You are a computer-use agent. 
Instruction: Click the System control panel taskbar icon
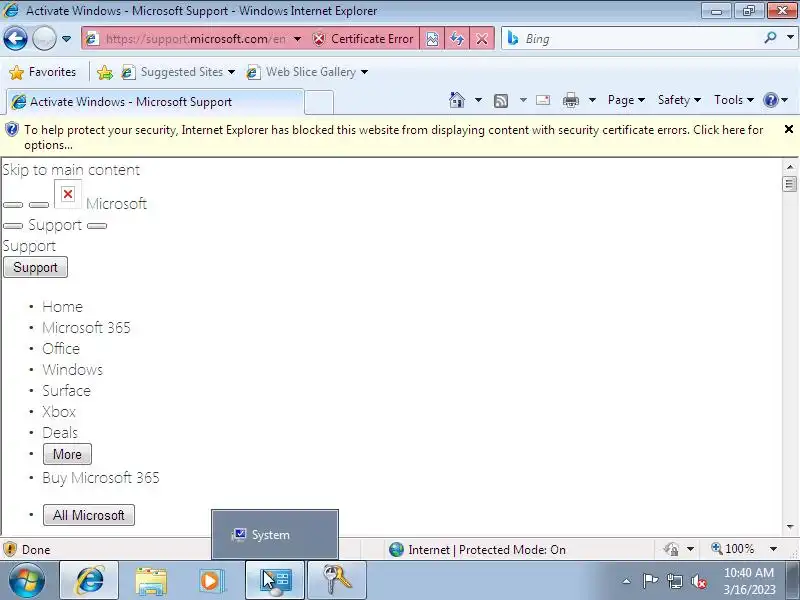pos(275,580)
